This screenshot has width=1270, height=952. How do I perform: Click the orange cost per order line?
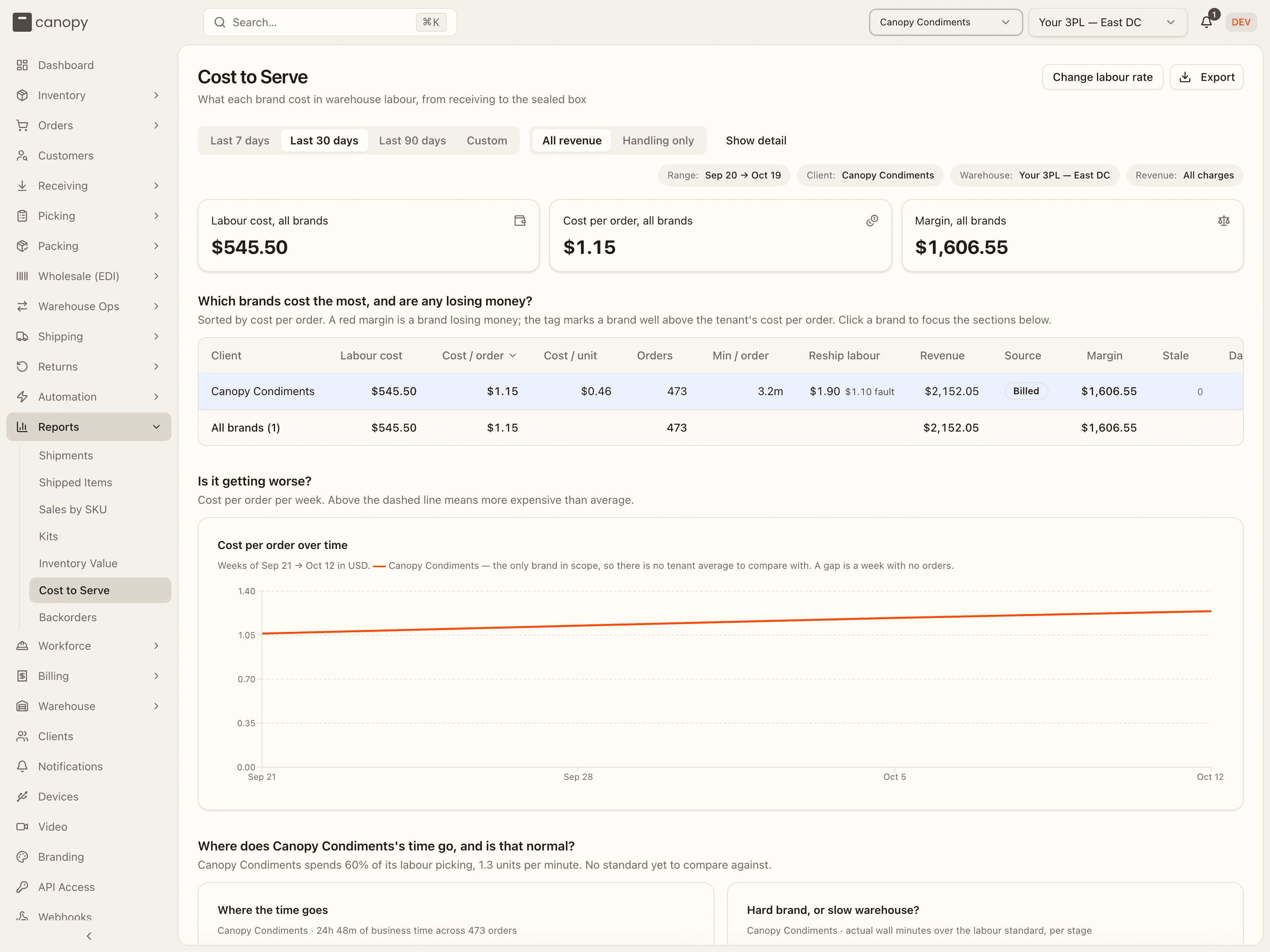(737, 623)
